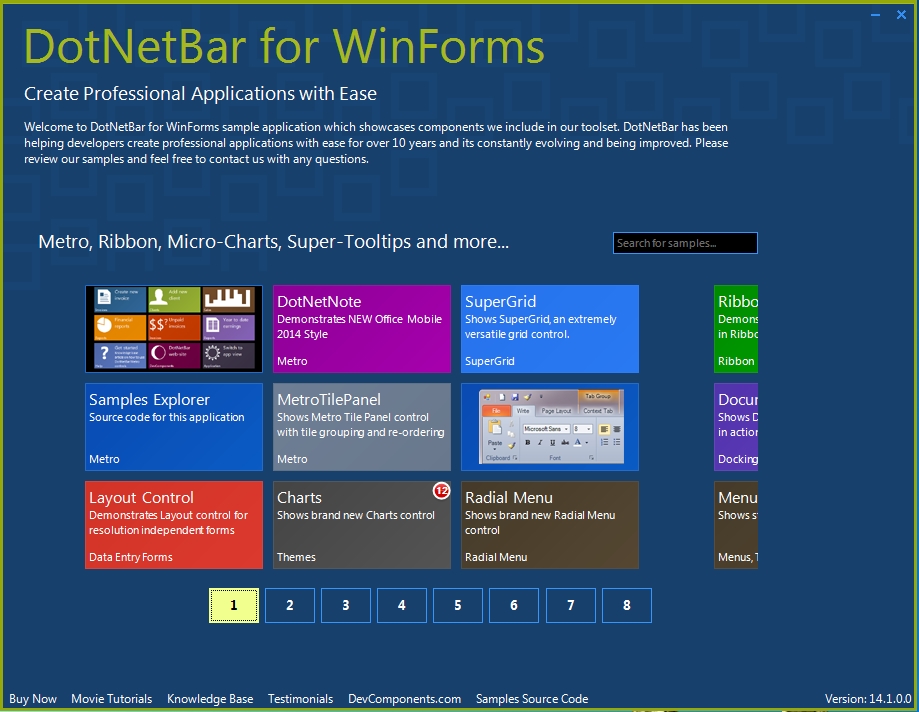Click the Create new invoice tile icon
The height and width of the screenshot is (712, 919).
(104, 298)
